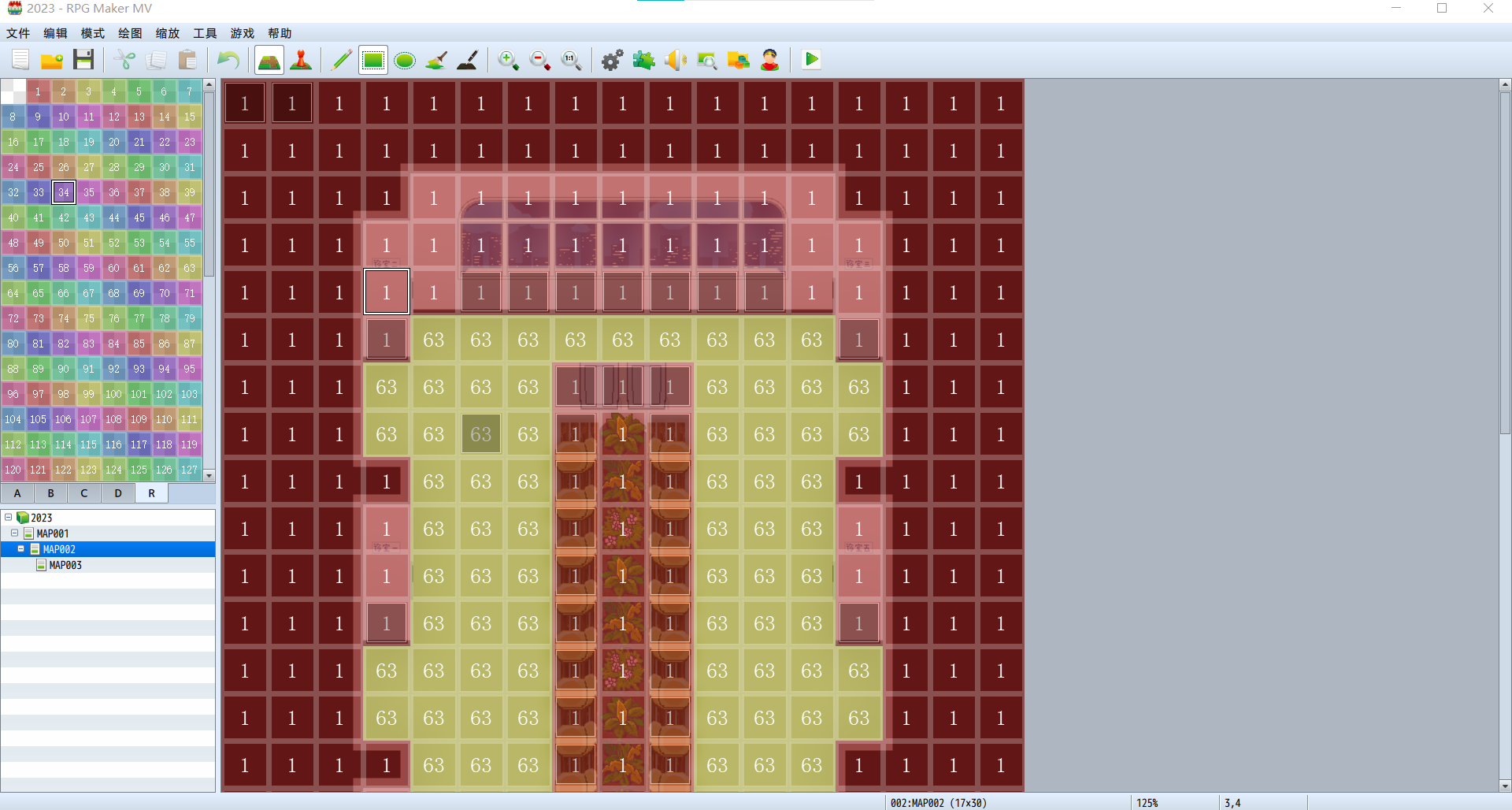Viewport: 1512px width, 810px height.
Task: Select MAP002 in the map tree
Action: 58,549
